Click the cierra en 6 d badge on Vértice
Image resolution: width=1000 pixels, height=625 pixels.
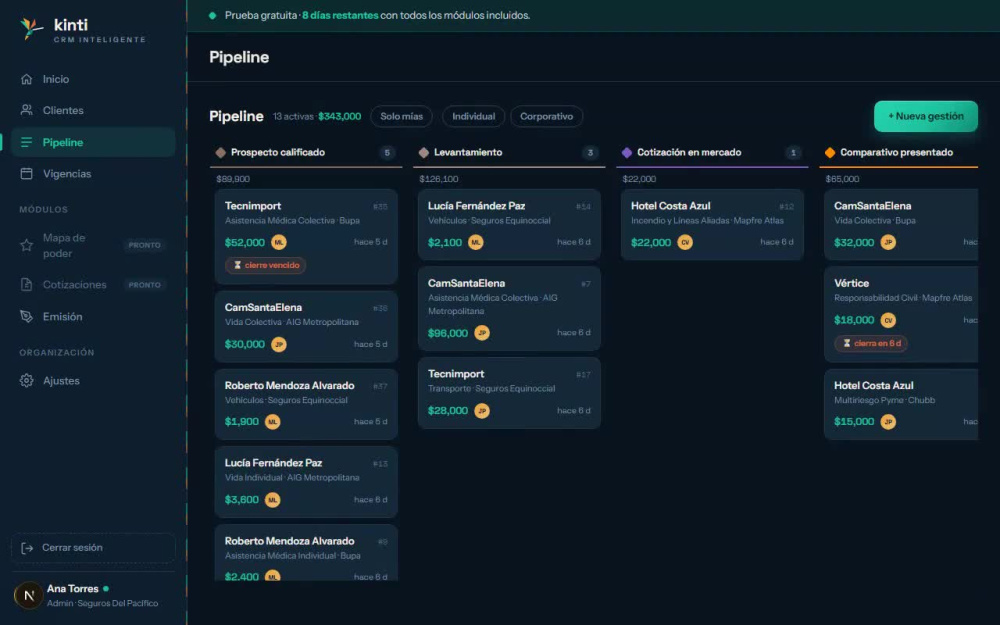tap(871, 343)
